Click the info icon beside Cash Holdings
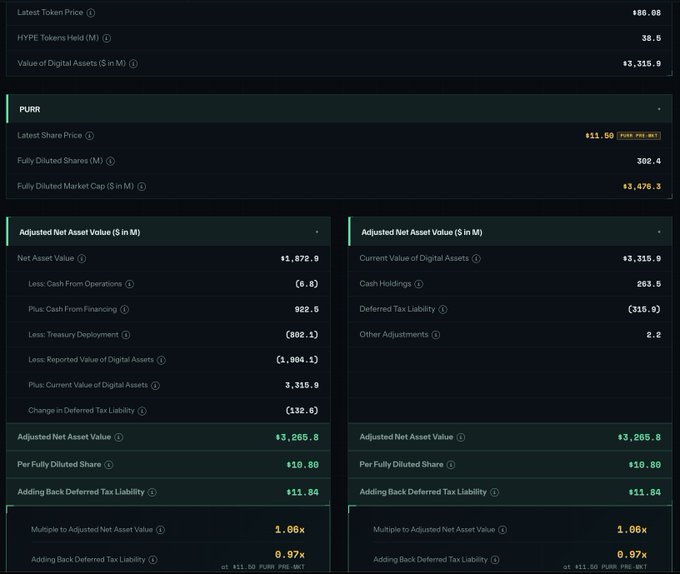The image size is (680, 574). 418,284
